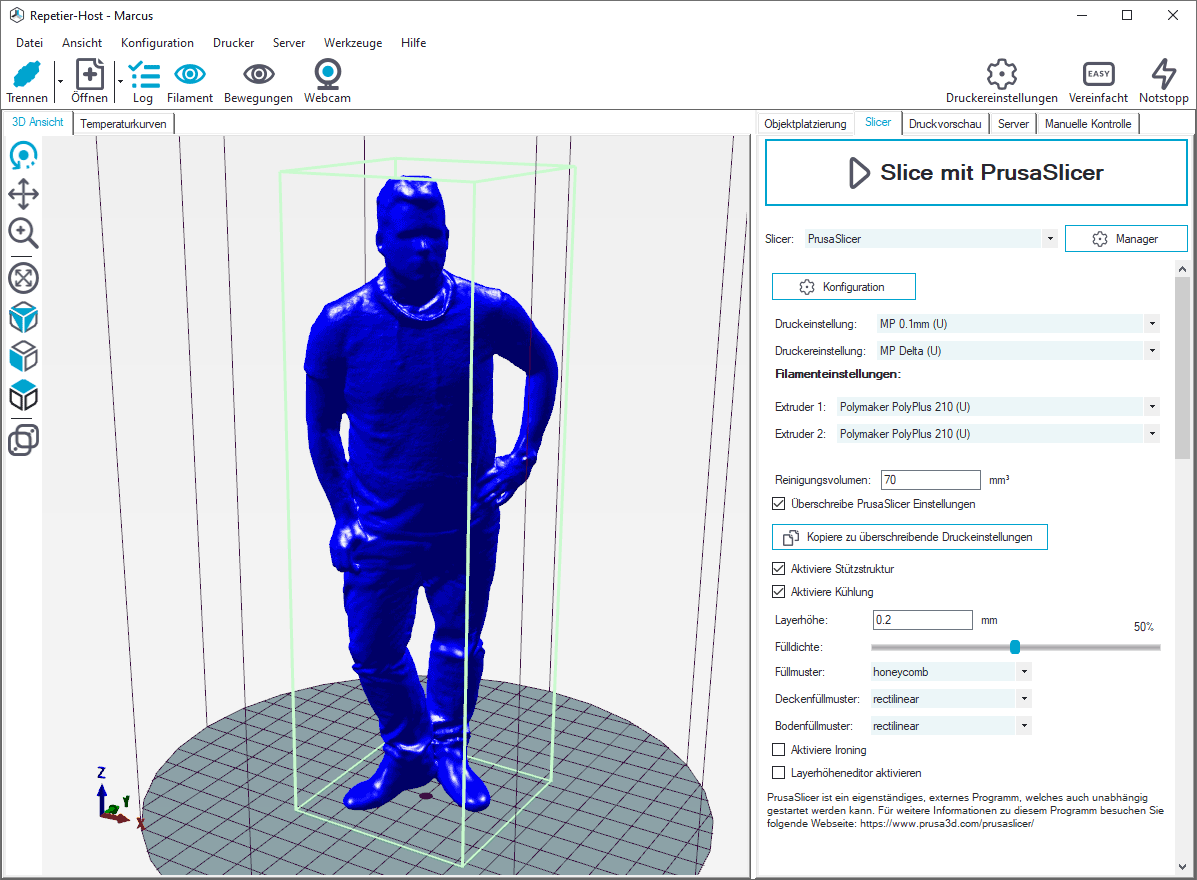Viewport: 1197px width, 880px height.
Task: Click the zoom magnifier tool in sidebar
Action: (x=23, y=233)
